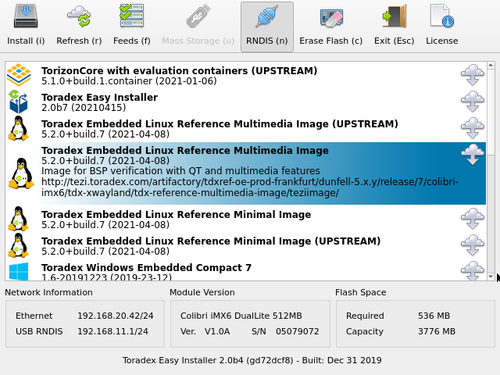The image size is (500, 375).
Task: Click the Flash Space heading
Action: 361,292
